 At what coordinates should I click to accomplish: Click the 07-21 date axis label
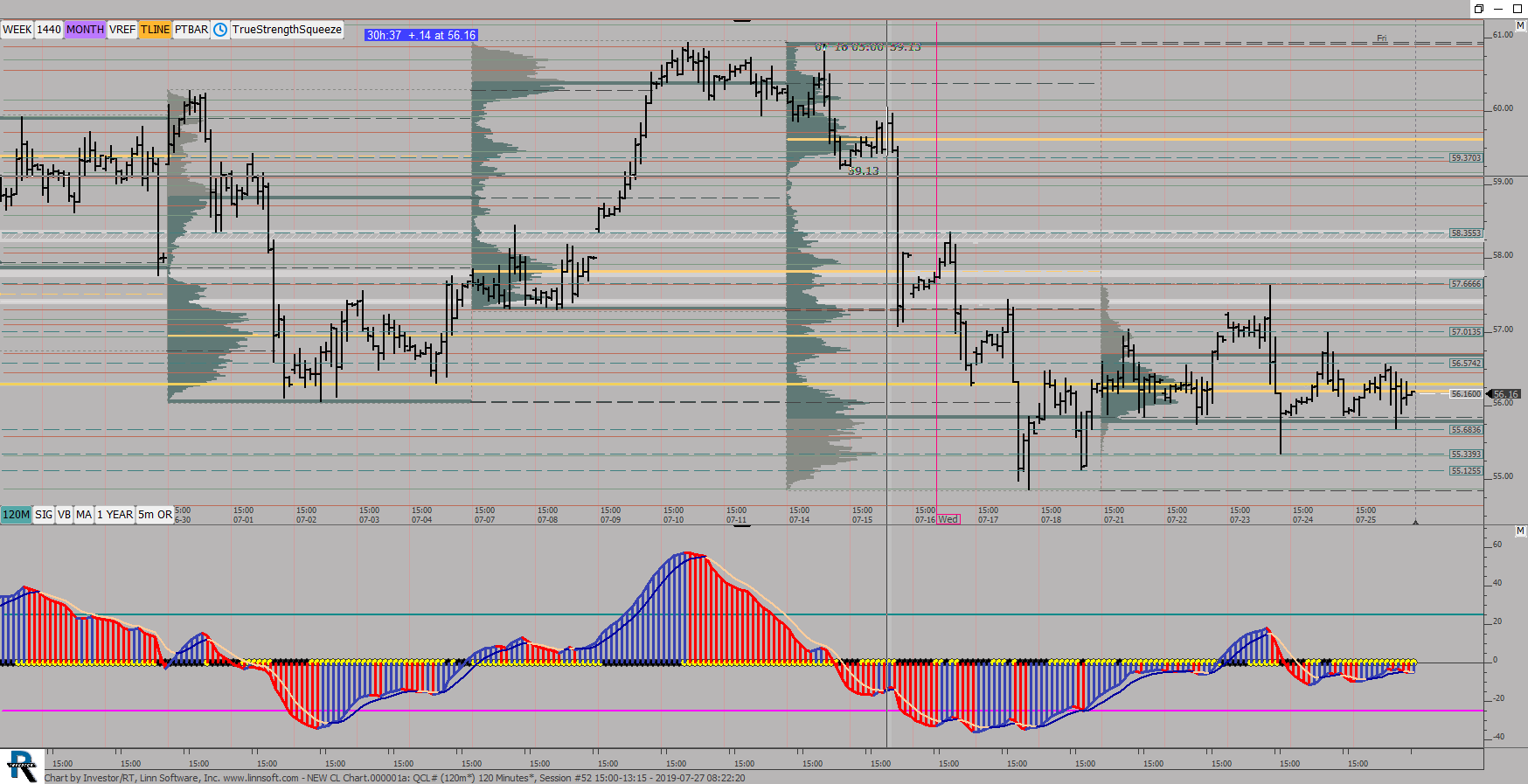(x=1114, y=520)
